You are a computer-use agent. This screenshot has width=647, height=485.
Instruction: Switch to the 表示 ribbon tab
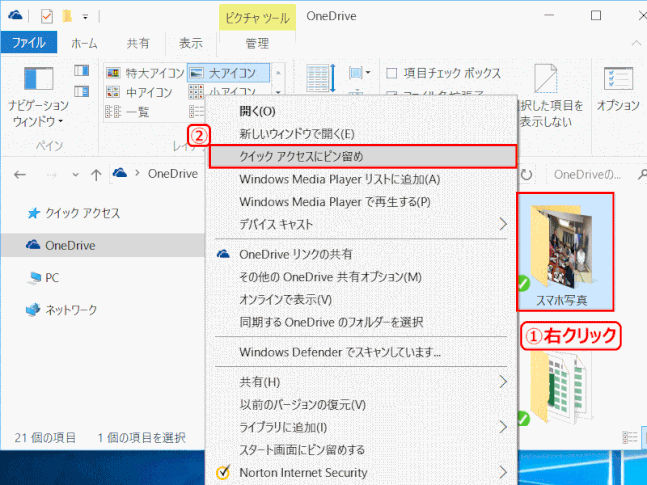click(191, 43)
